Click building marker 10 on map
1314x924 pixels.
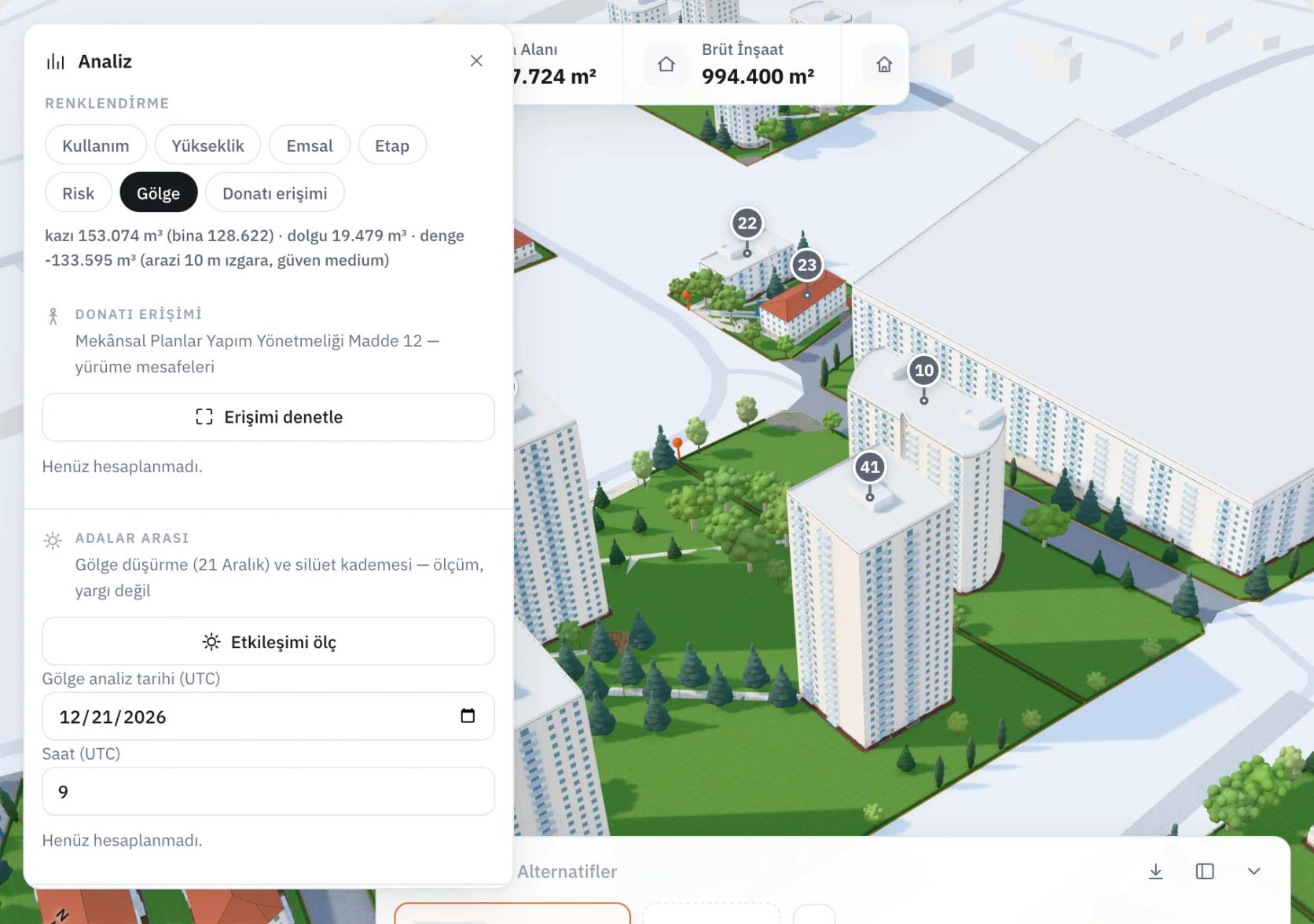click(924, 371)
